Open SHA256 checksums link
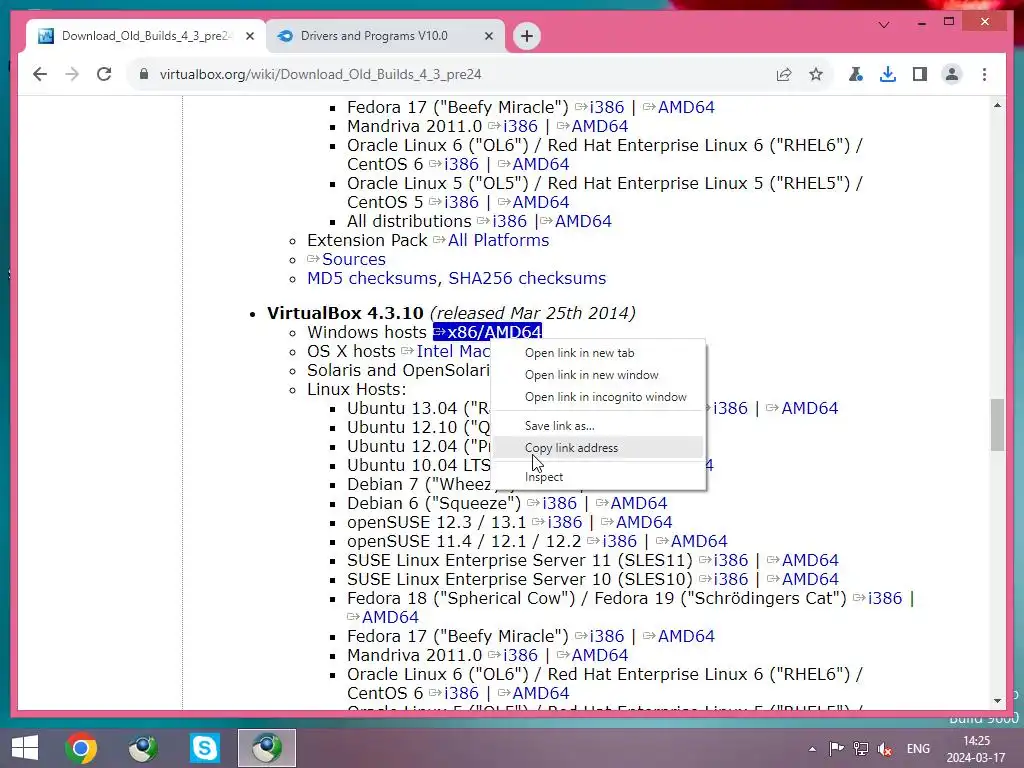1024x768 pixels. tap(527, 278)
